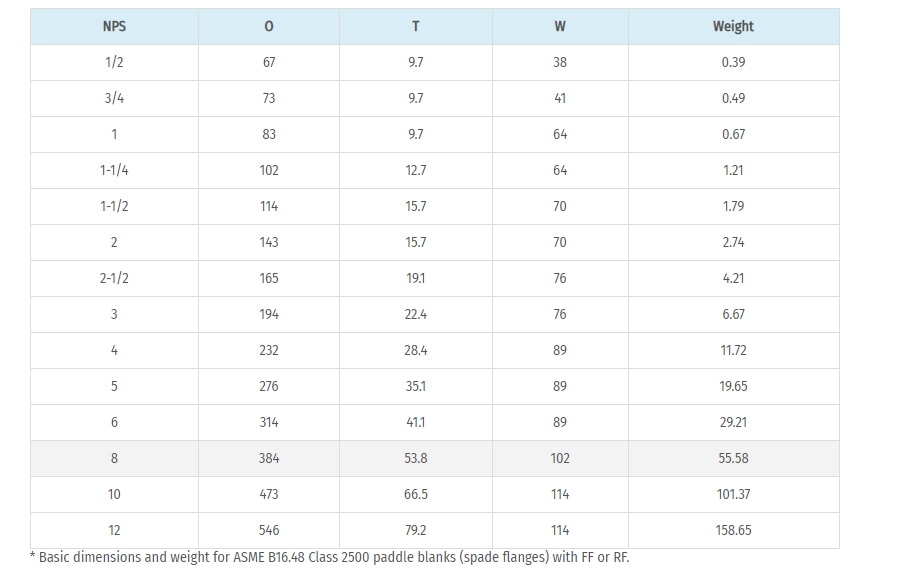Click the W column header
The width and height of the screenshot is (914, 568).
[x=560, y=26]
